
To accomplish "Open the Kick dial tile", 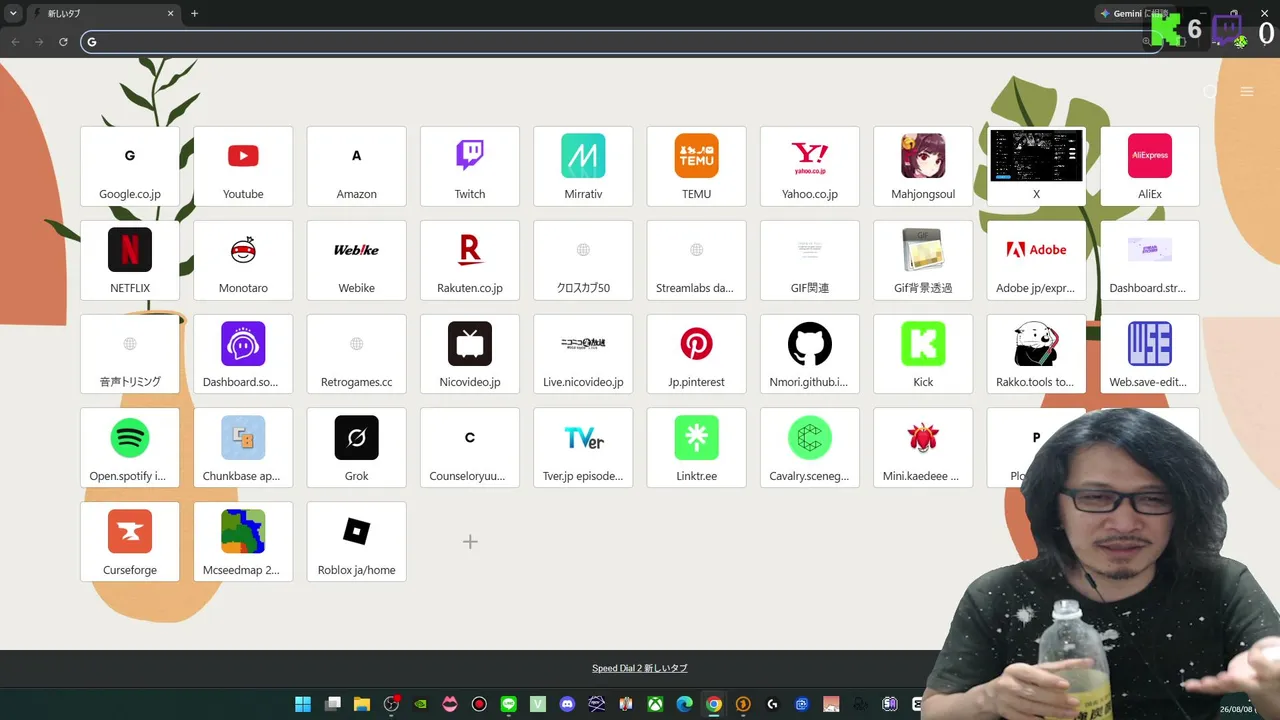I will (x=923, y=354).
